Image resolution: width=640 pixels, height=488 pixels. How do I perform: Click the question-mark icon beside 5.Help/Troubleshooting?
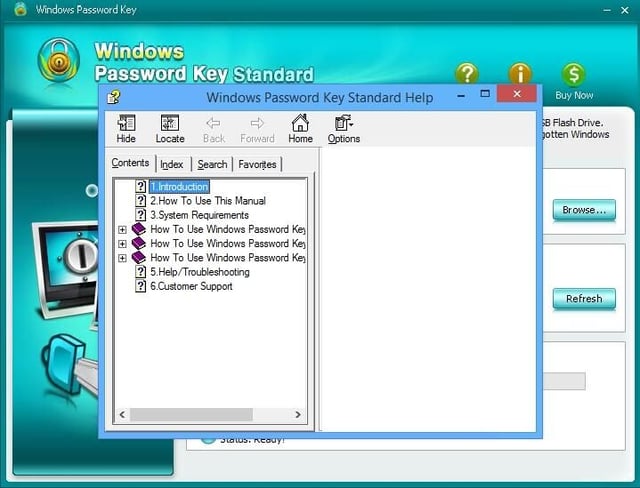point(140,272)
